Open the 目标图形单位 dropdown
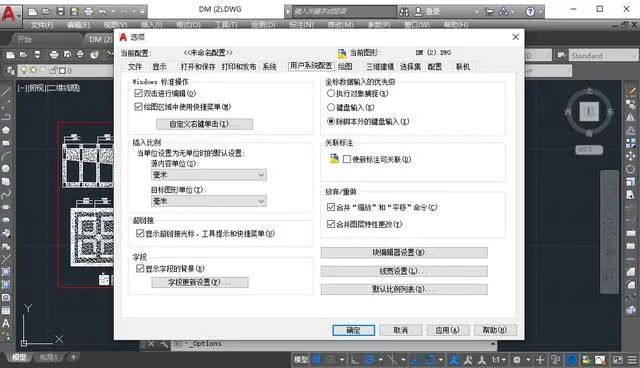 [x=209, y=201]
